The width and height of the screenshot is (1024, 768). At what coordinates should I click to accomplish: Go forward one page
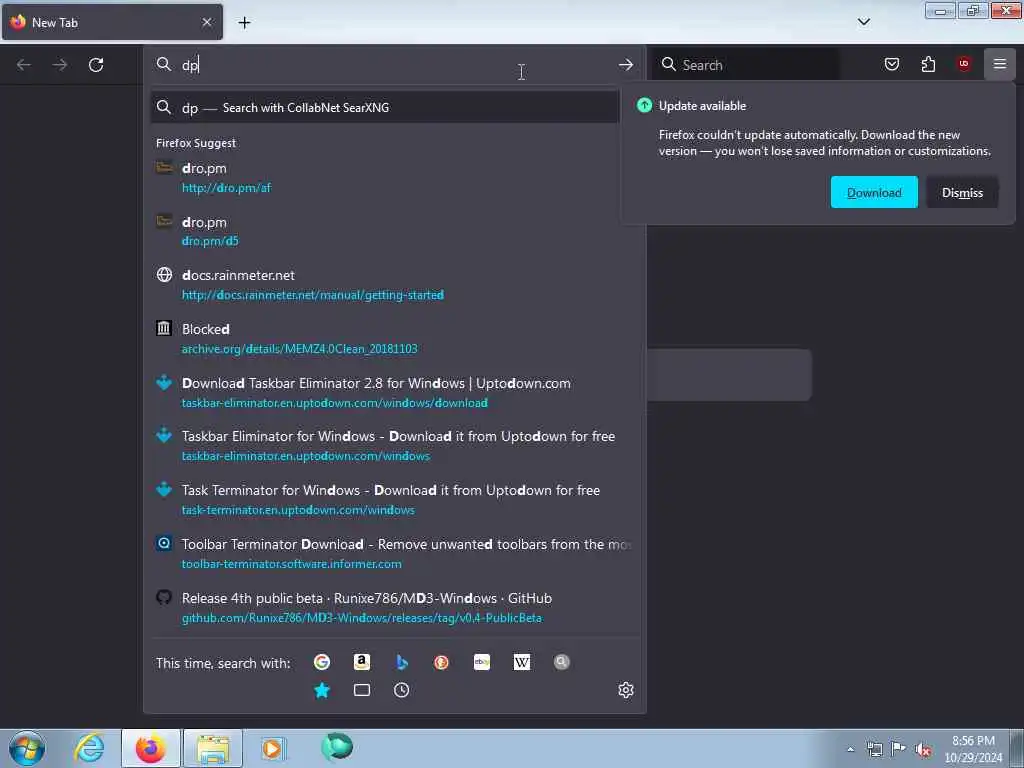click(x=59, y=65)
